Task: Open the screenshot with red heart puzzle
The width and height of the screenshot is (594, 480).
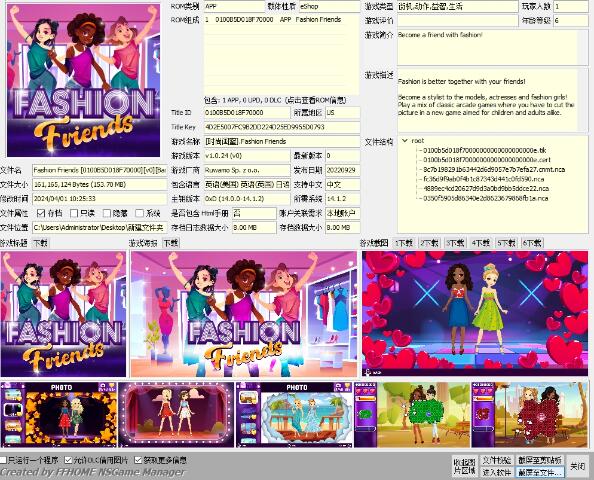Action: (x=530, y=415)
